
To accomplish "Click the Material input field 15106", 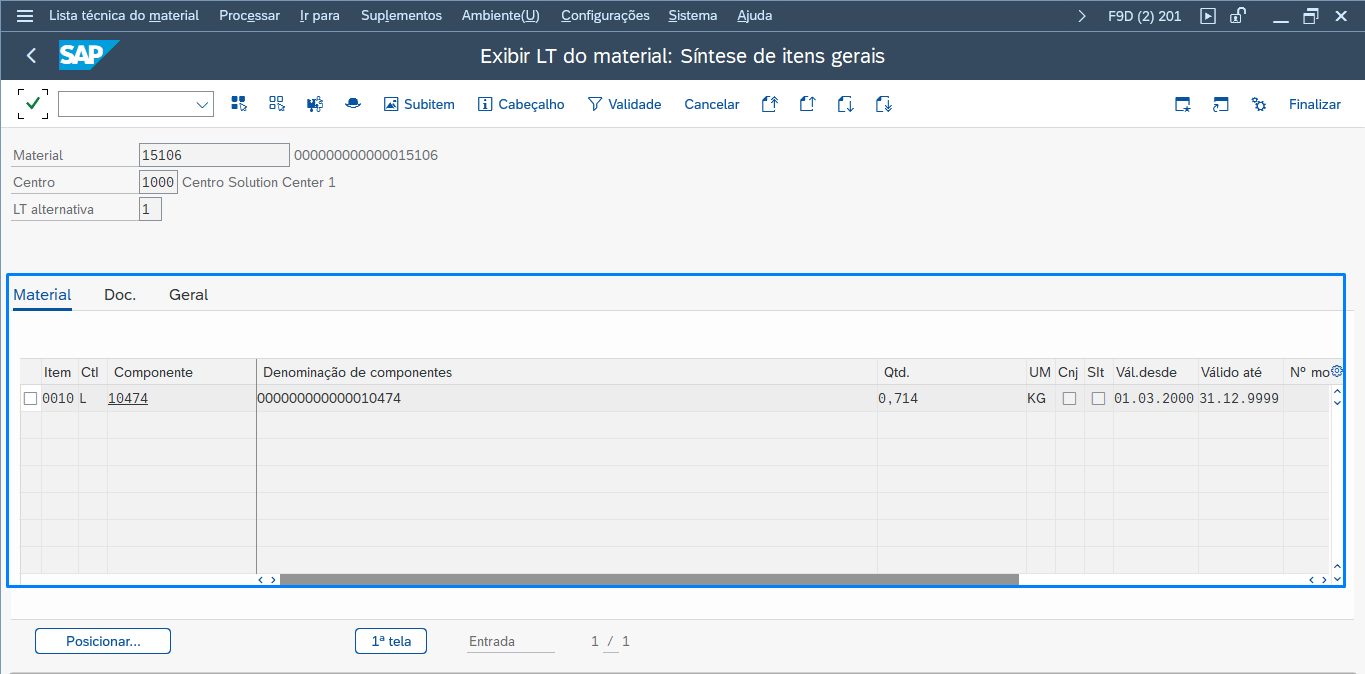I will (x=214, y=155).
